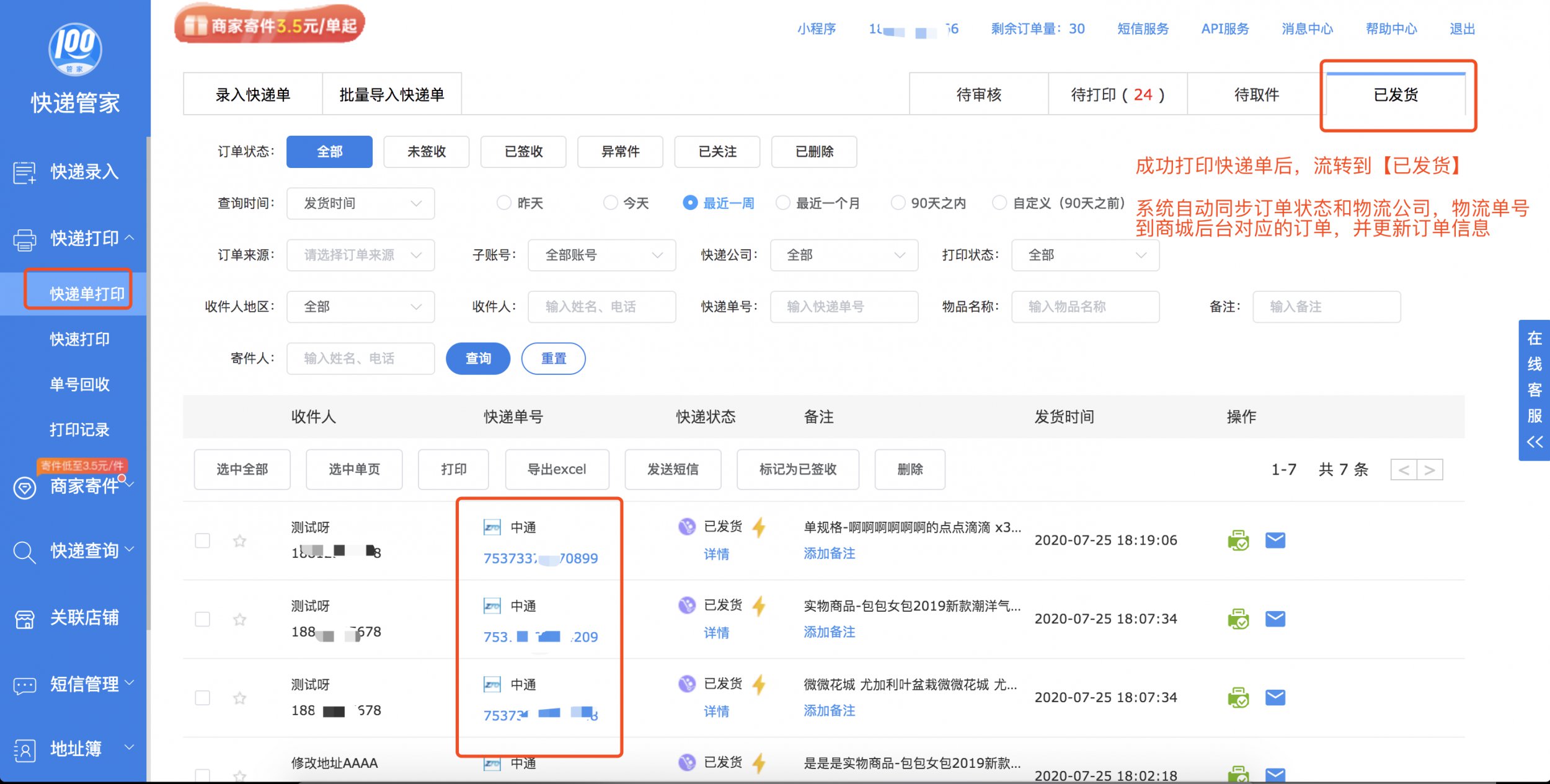1550x784 pixels.
Task: Click purple status icon in 单规格 order row
Action: point(686,527)
